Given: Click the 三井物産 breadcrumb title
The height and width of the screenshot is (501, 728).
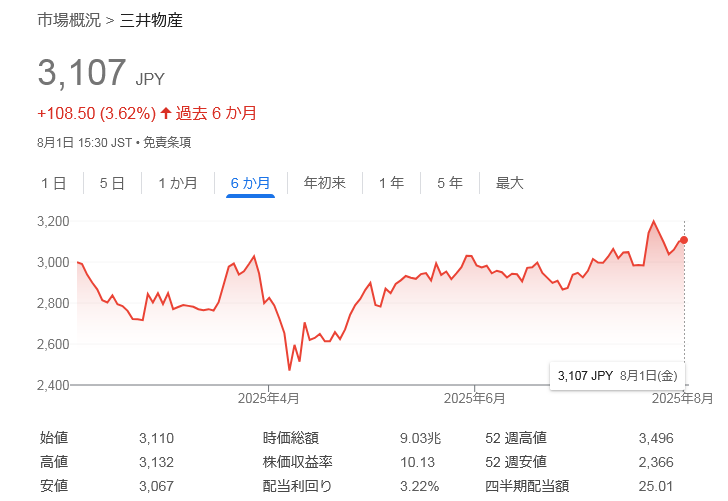Looking at the screenshot, I should click(x=151, y=20).
